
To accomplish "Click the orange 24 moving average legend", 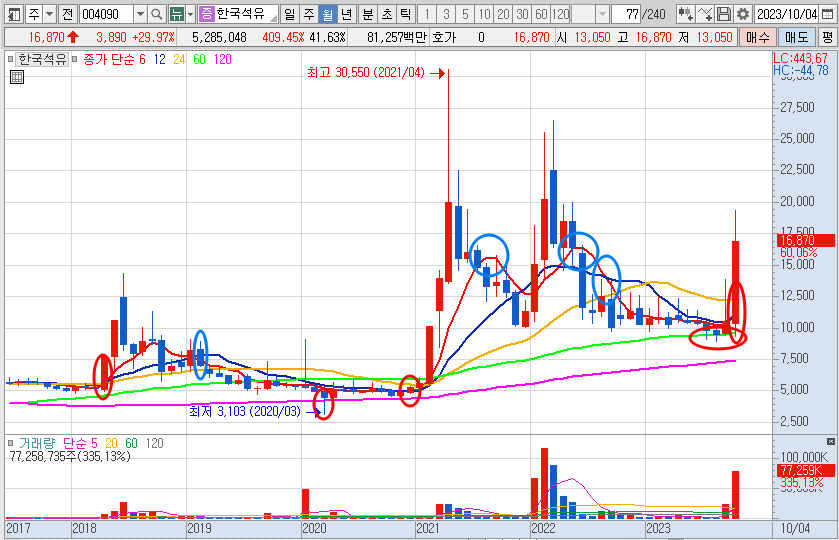I will pyautogui.click(x=179, y=59).
